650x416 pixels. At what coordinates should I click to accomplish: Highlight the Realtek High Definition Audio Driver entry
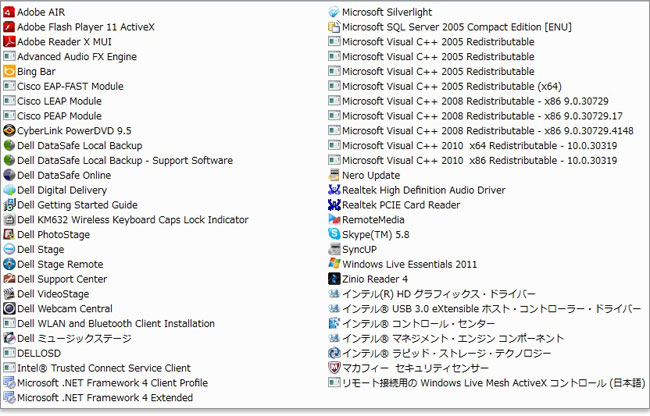coord(423,190)
